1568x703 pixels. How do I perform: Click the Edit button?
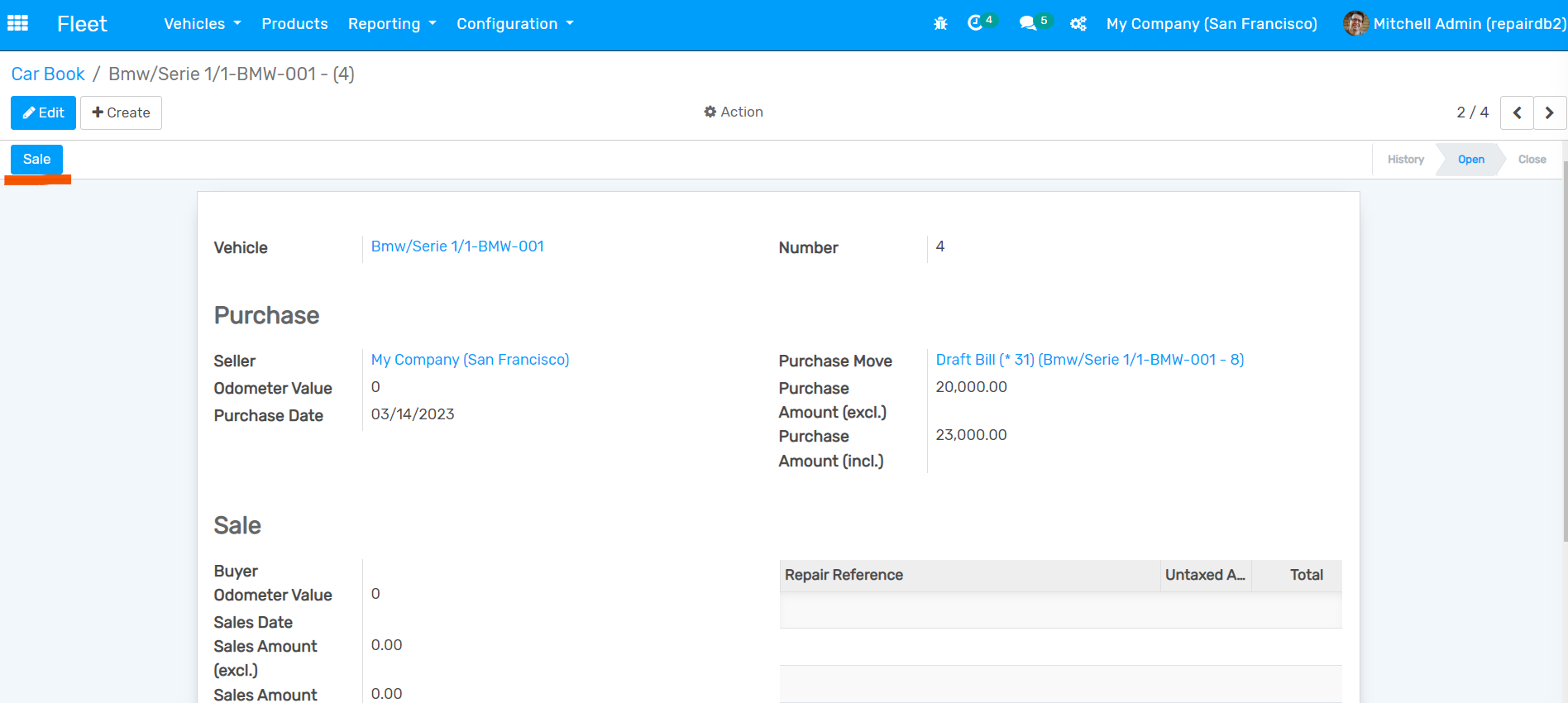(43, 112)
